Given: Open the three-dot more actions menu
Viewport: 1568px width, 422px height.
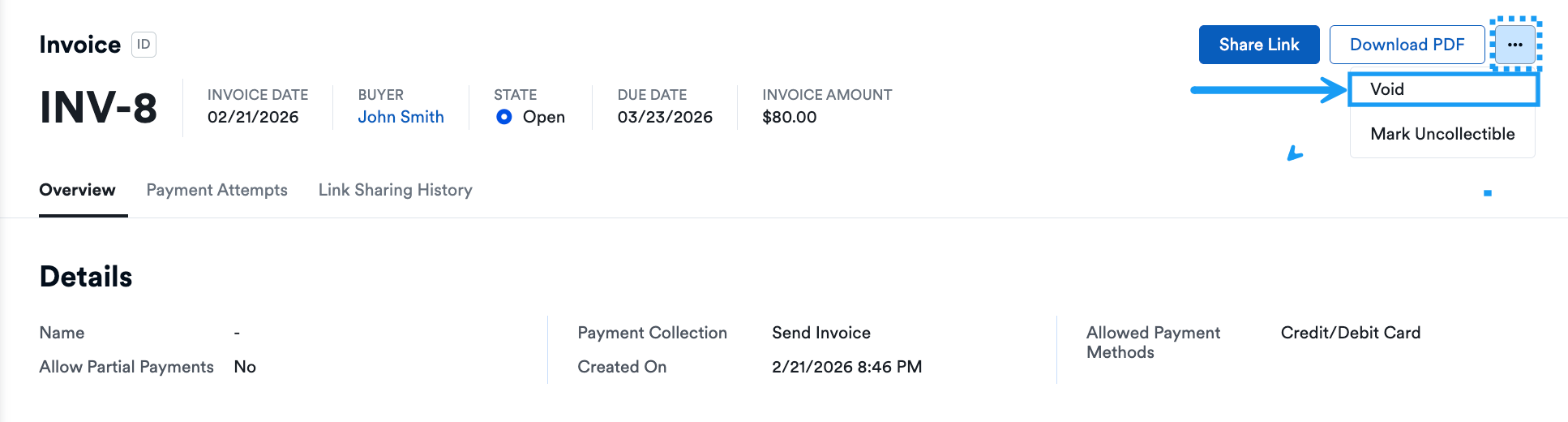Looking at the screenshot, I should pyautogui.click(x=1514, y=45).
